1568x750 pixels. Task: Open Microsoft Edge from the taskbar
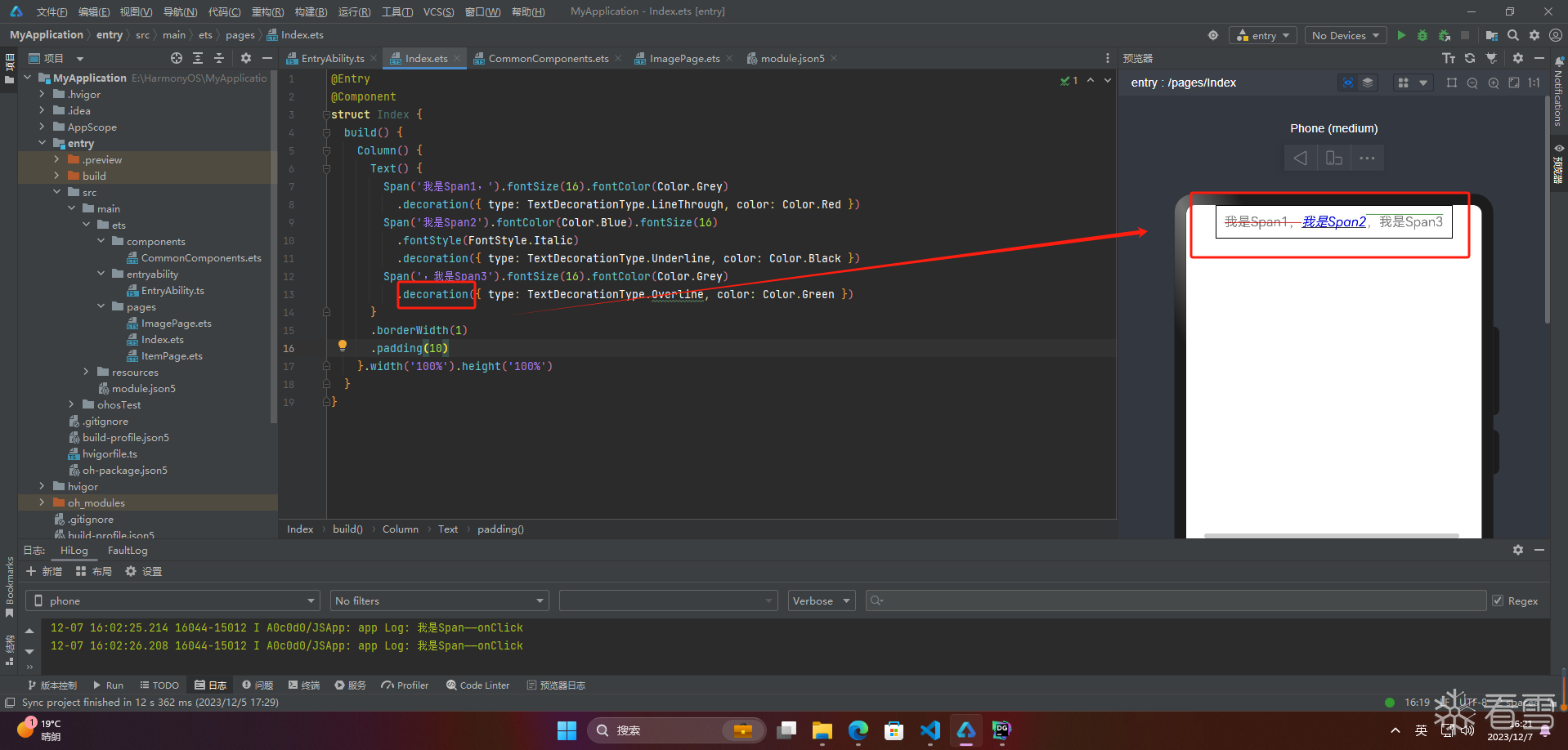[x=858, y=730]
